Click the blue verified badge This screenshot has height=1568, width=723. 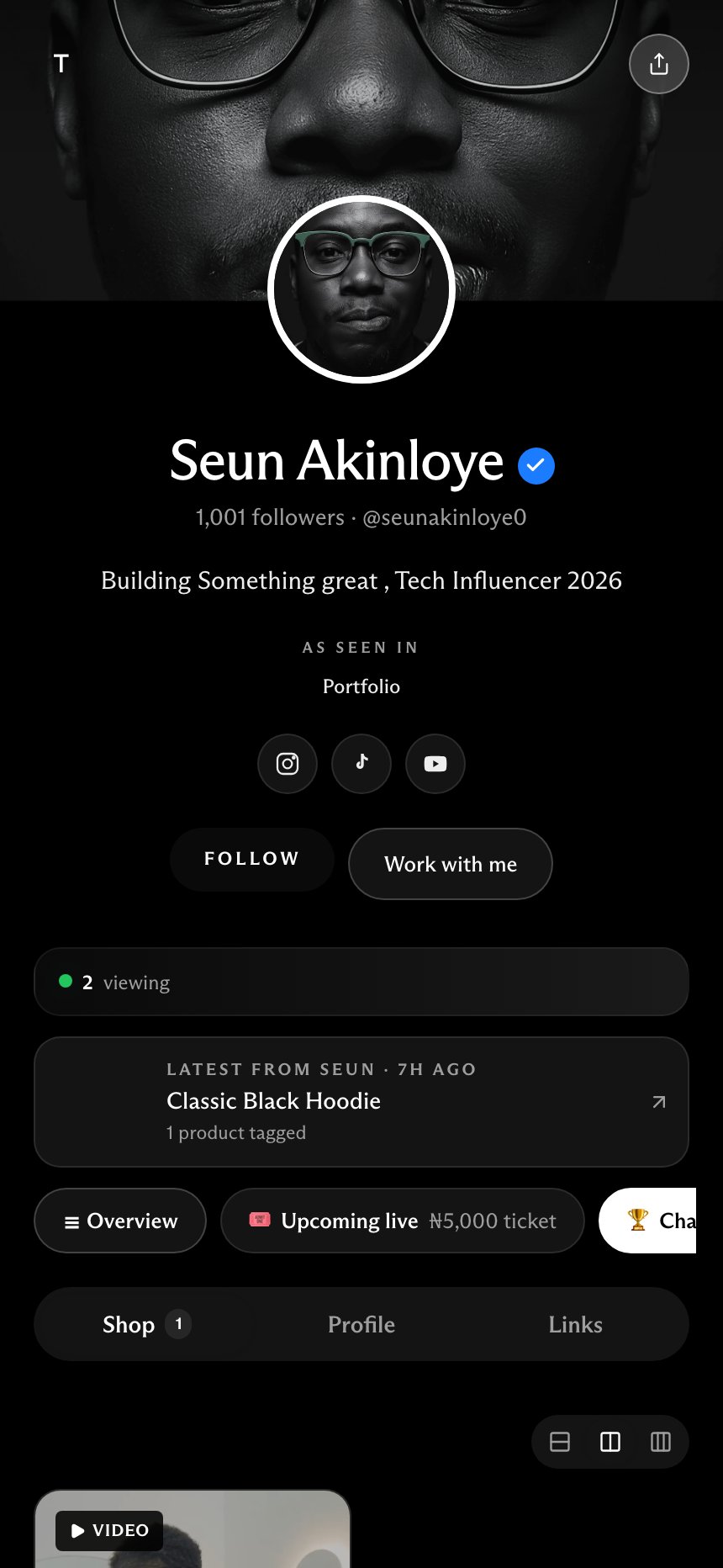click(536, 465)
